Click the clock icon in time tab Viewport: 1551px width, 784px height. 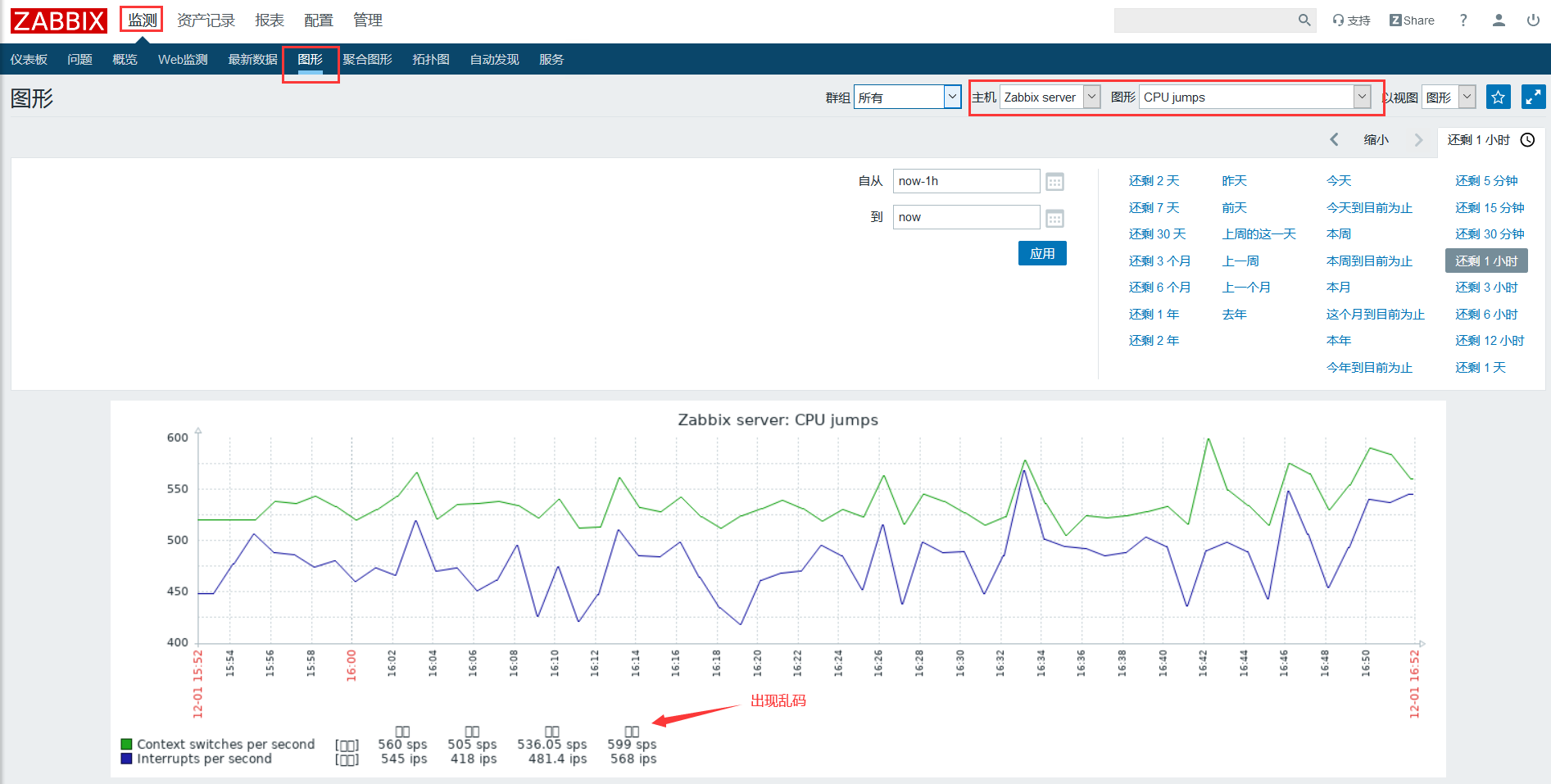1527,140
